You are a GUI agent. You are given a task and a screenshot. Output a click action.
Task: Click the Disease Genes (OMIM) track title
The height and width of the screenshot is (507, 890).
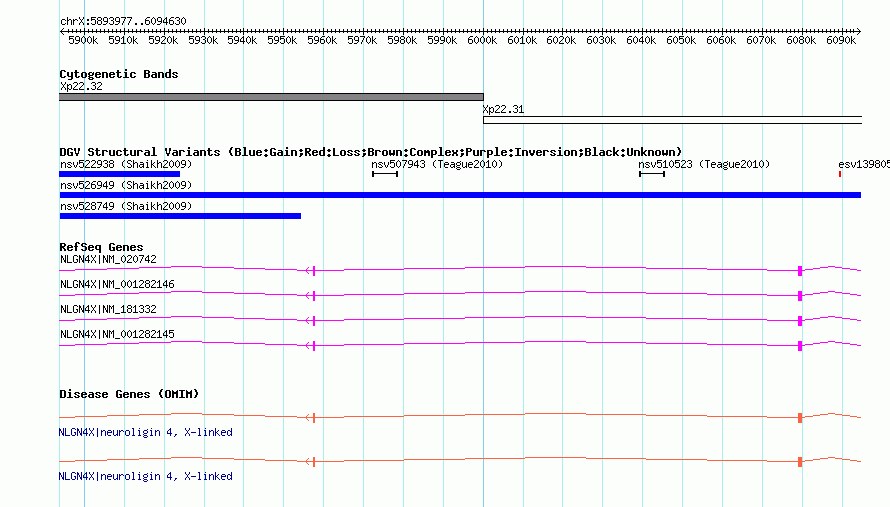click(x=129, y=394)
